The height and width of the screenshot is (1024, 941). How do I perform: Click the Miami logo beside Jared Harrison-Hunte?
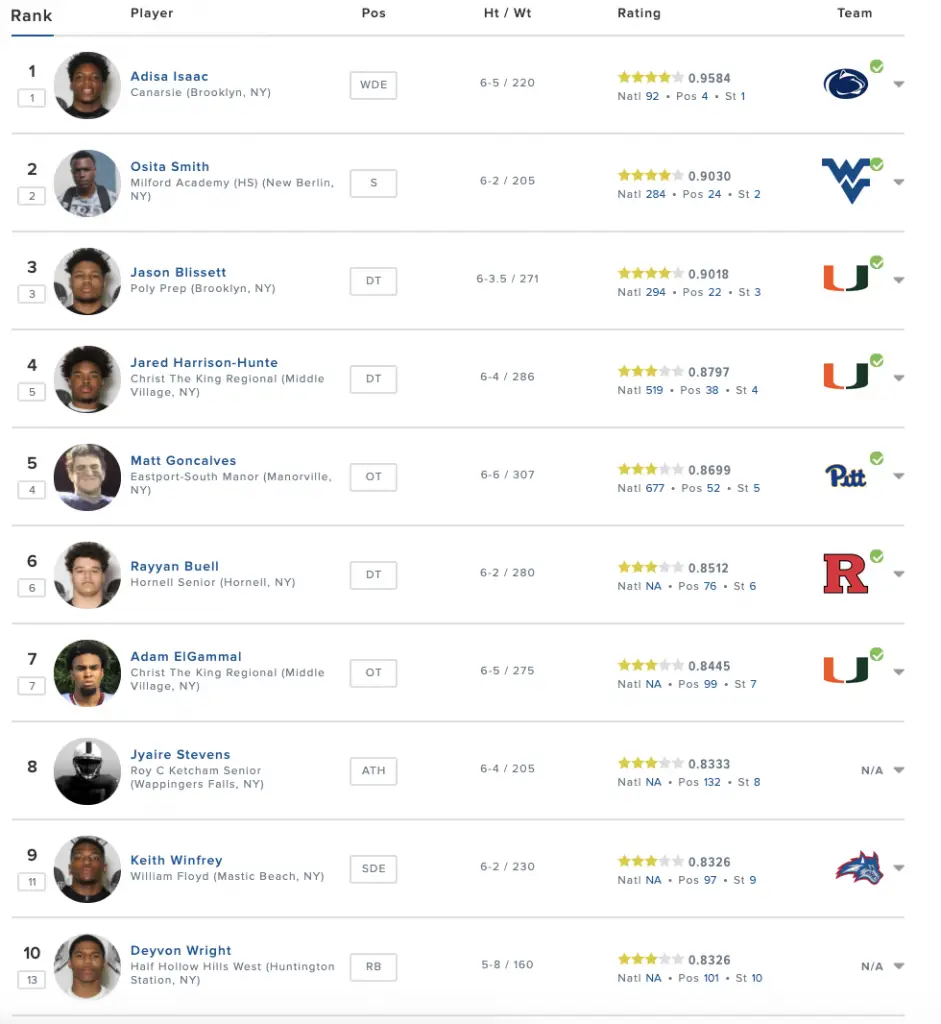[x=846, y=377]
